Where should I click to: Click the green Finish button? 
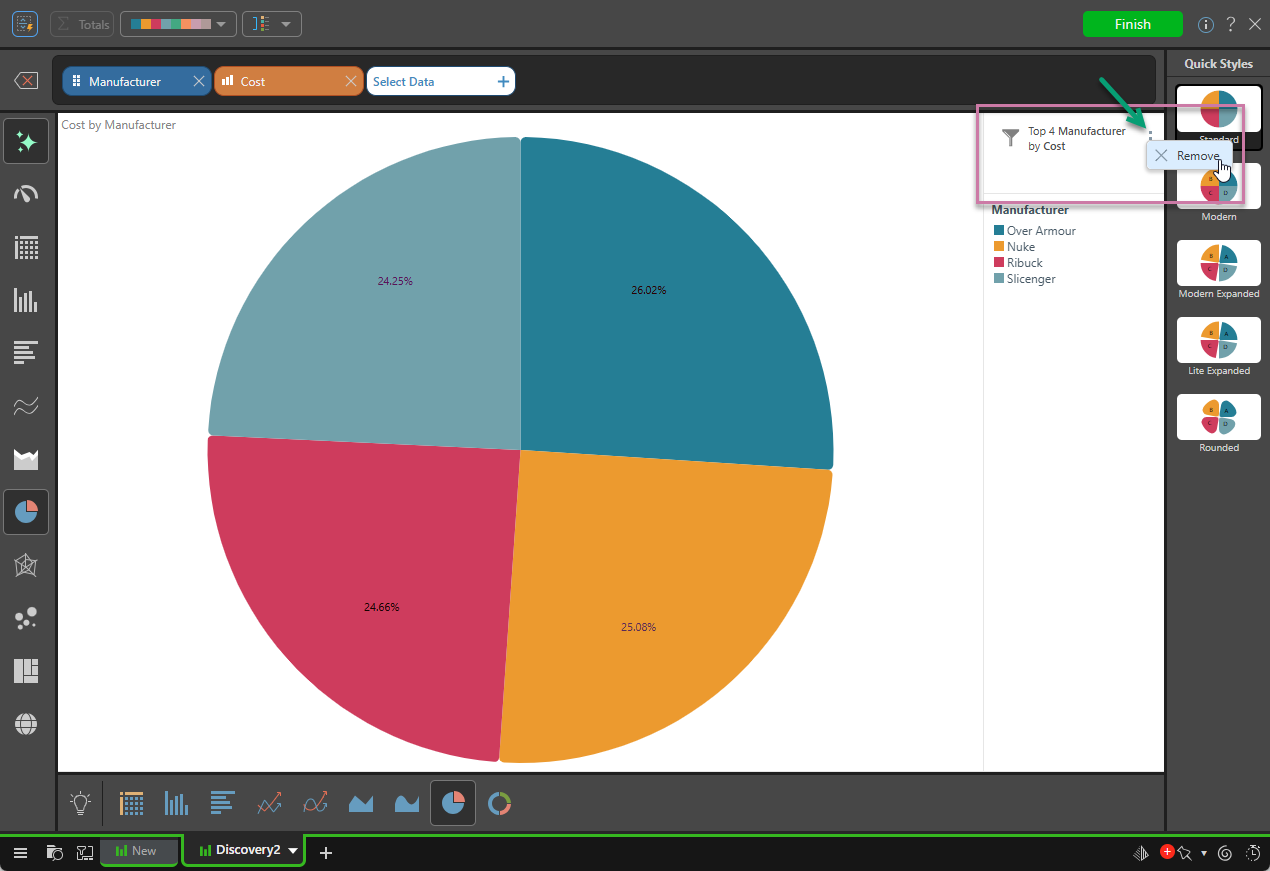point(1132,24)
